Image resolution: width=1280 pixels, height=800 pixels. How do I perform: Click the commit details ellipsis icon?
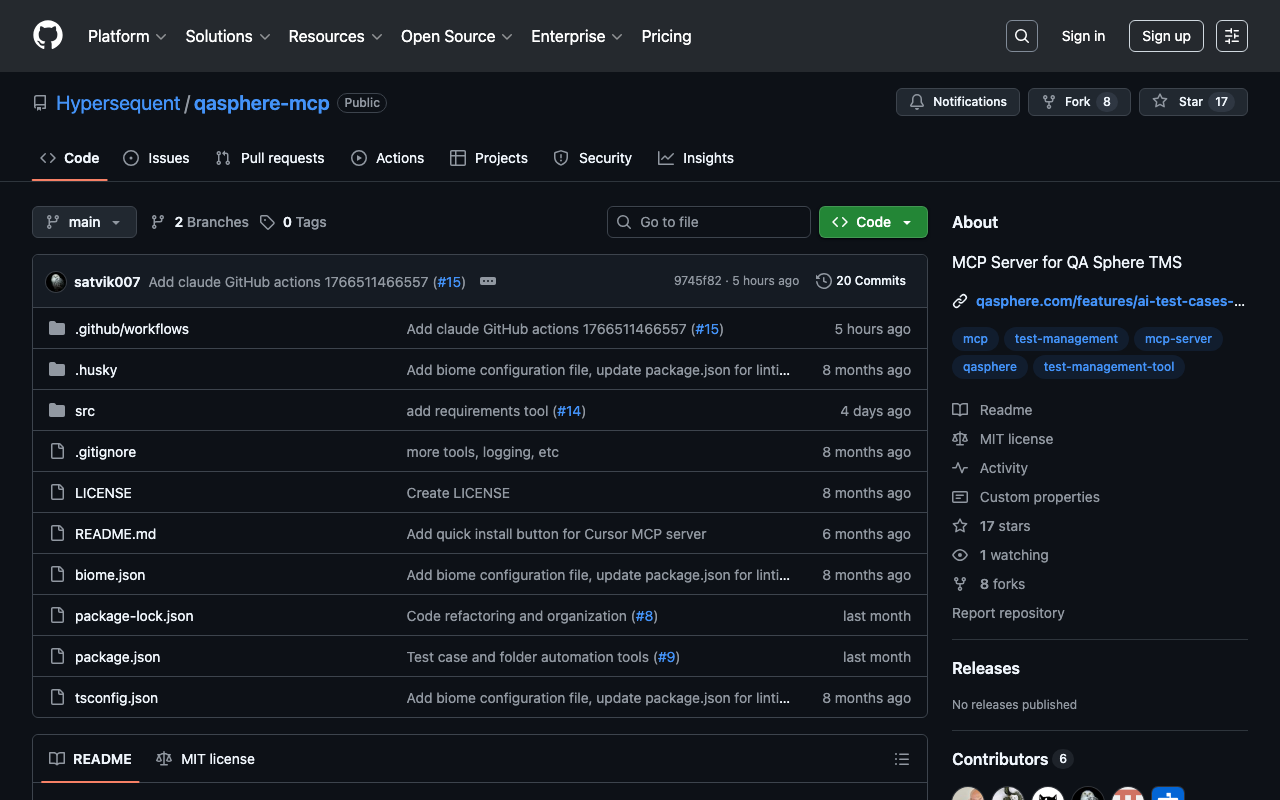pyautogui.click(x=488, y=281)
